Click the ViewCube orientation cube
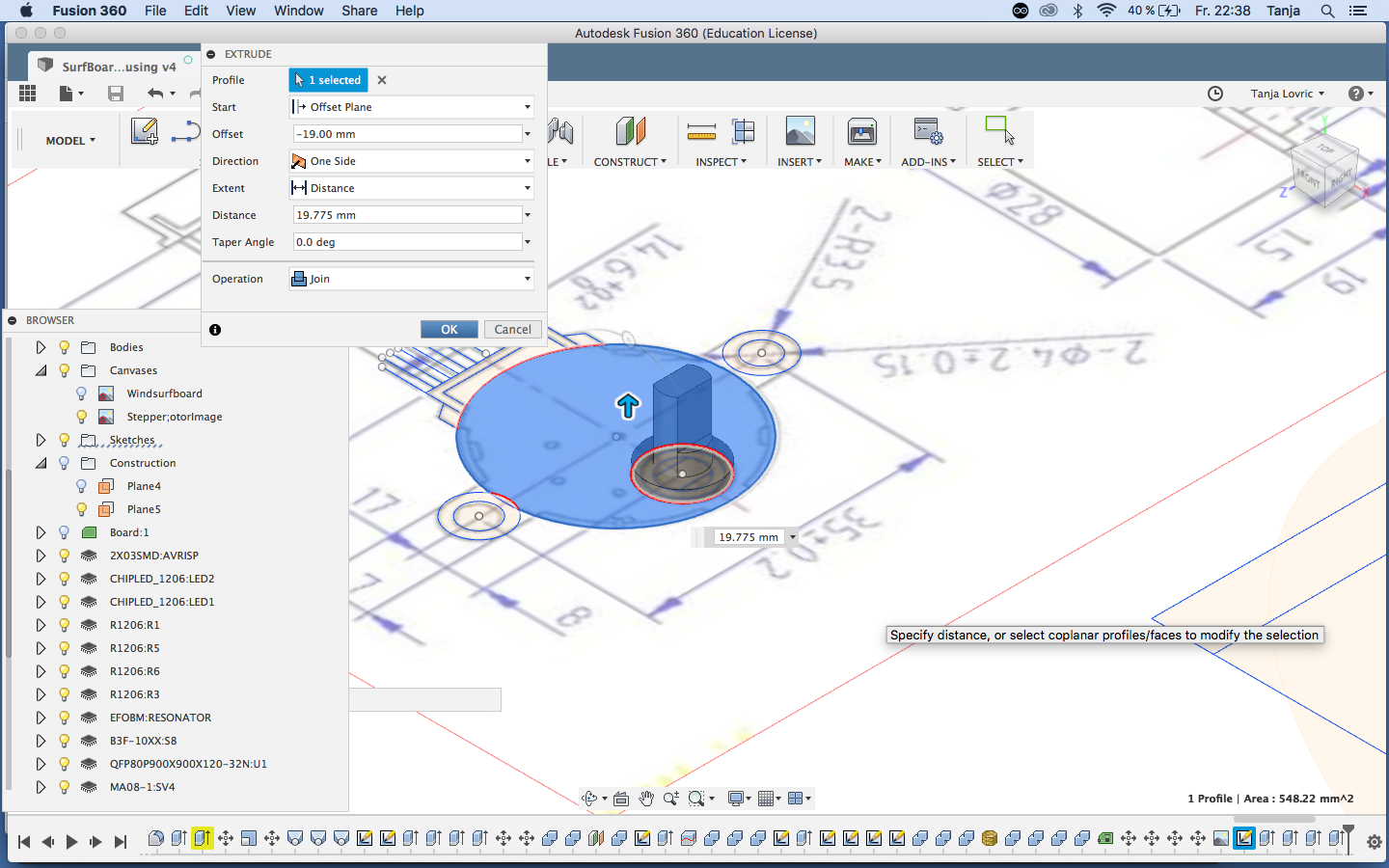The image size is (1389, 868). [x=1325, y=170]
